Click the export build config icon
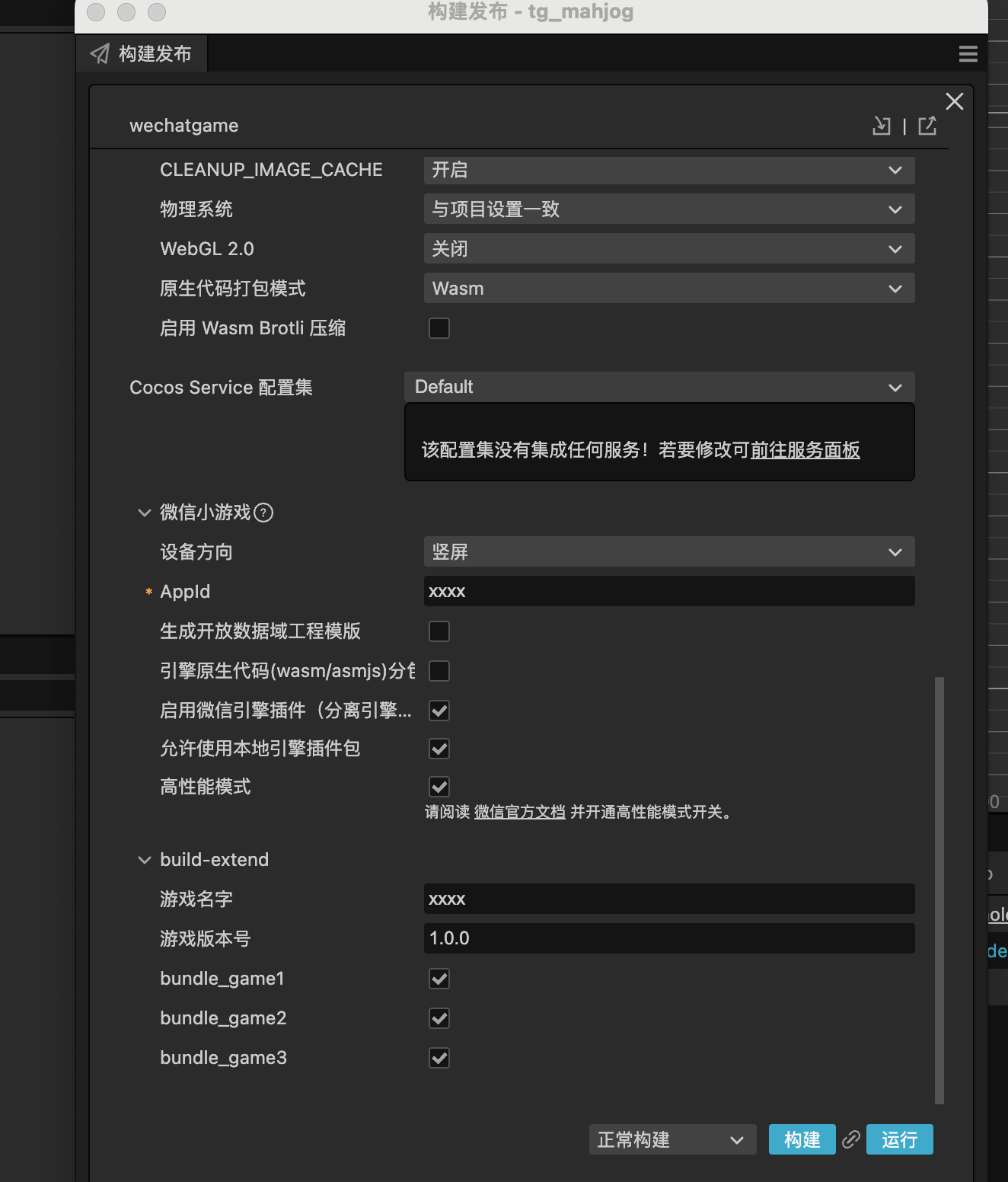 pyautogui.click(x=927, y=126)
